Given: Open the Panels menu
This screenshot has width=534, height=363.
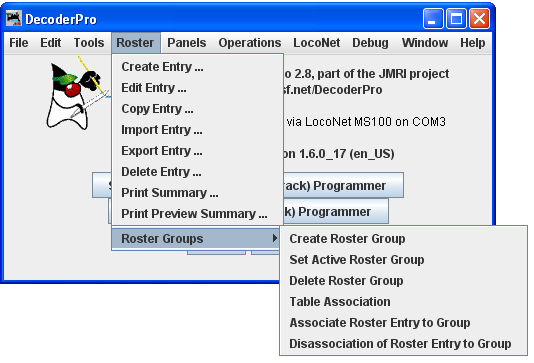Looking at the screenshot, I should point(187,43).
